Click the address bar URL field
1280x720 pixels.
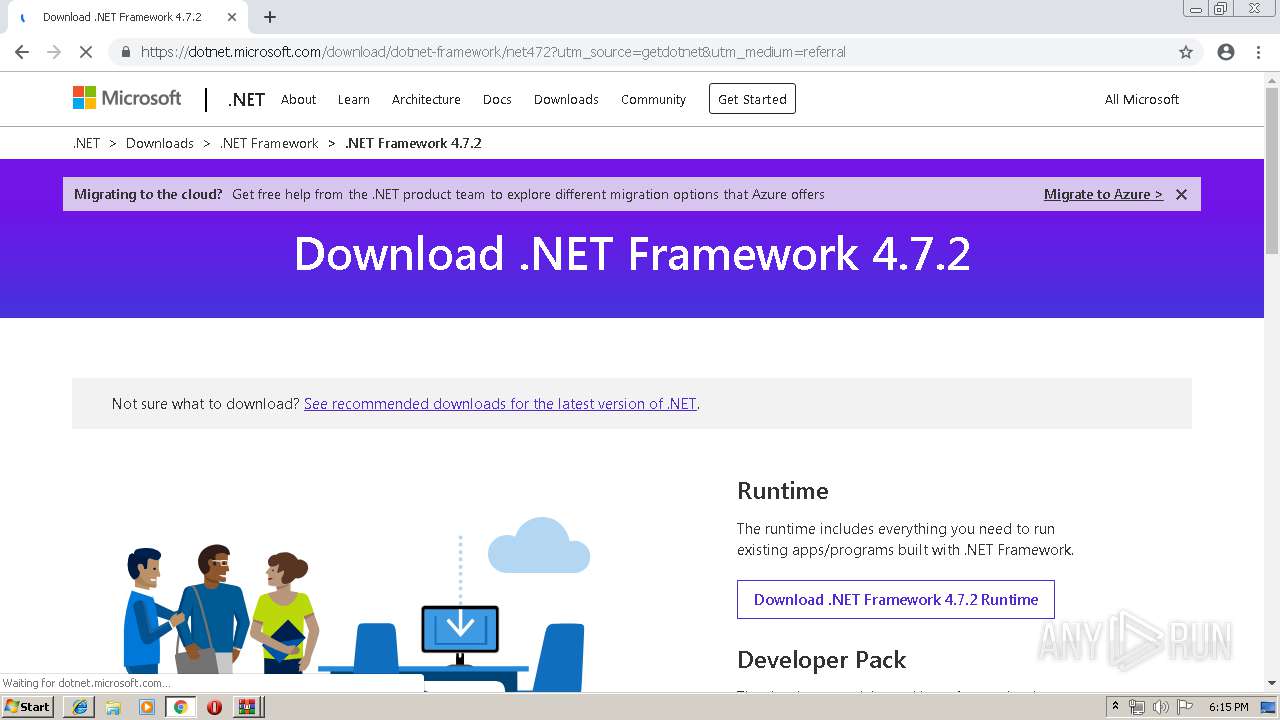click(640, 52)
